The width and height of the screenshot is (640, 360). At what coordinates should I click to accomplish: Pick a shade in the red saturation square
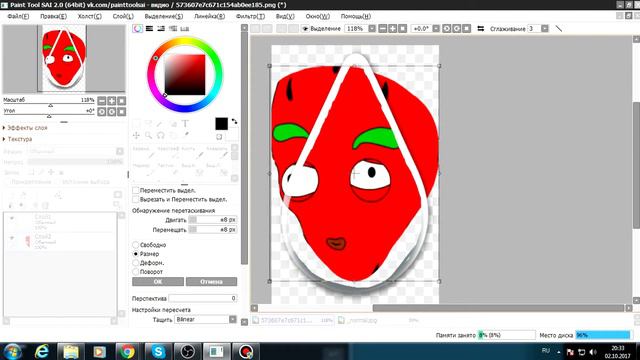(x=185, y=75)
